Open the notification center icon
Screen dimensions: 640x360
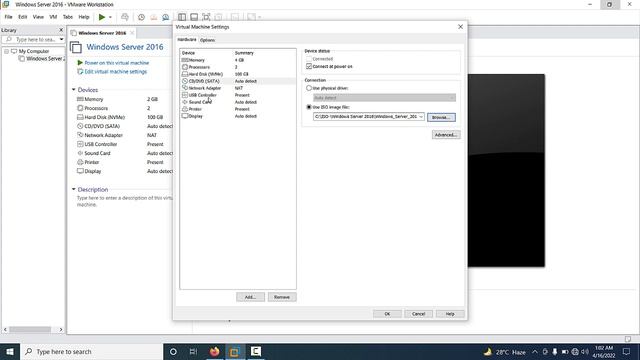click(627, 351)
